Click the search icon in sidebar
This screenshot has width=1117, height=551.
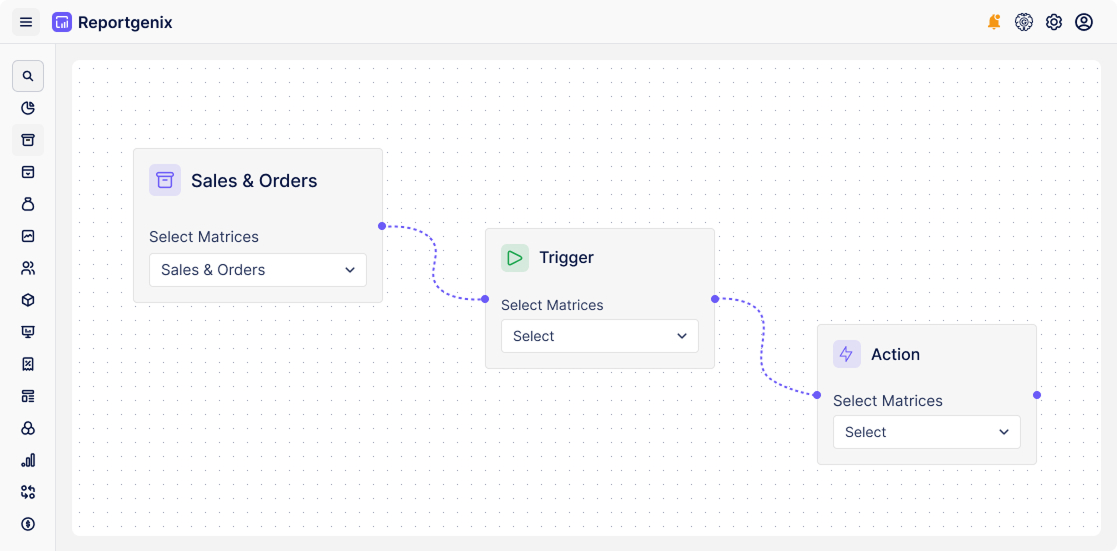tap(28, 76)
